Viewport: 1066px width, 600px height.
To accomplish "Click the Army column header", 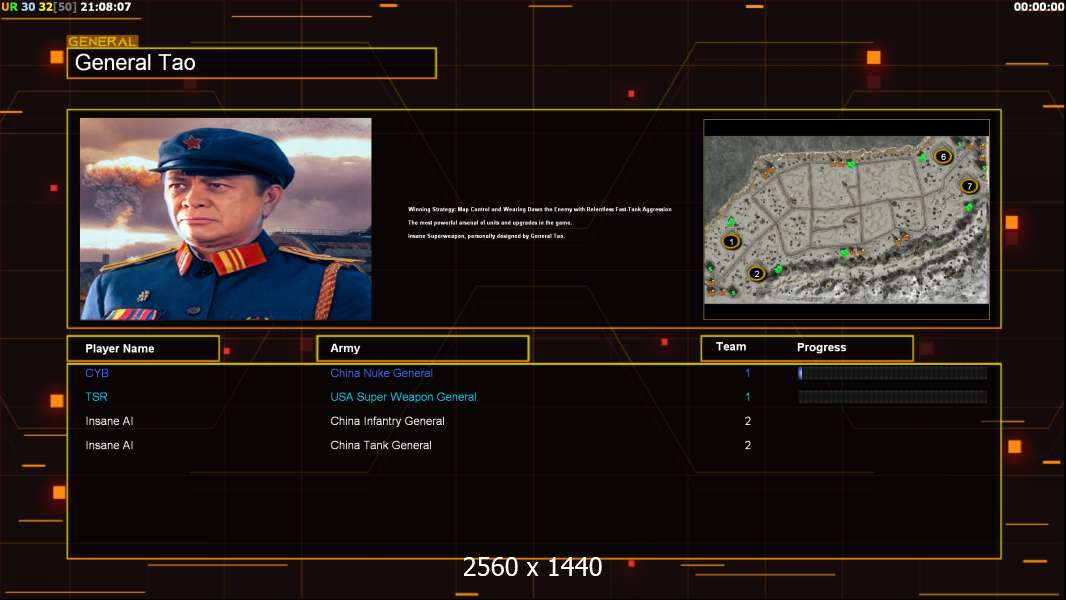I will click(423, 348).
